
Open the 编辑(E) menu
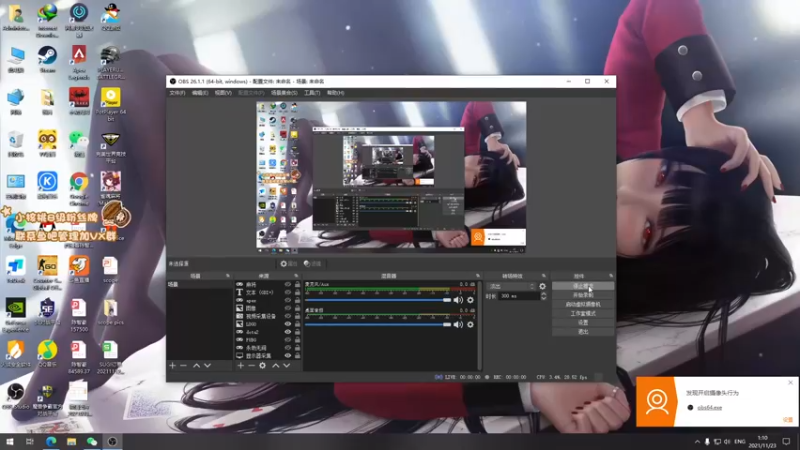coord(200,93)
